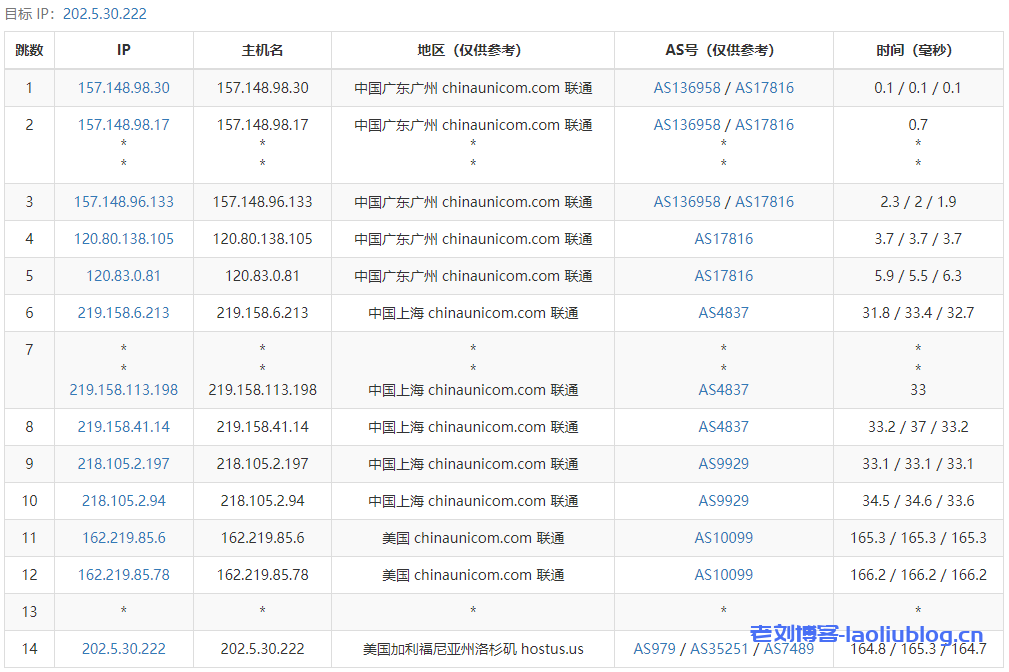Click the AS9929 link on hop 9
Viewport: 1009px width, 672px height.
tap(723, 464)
